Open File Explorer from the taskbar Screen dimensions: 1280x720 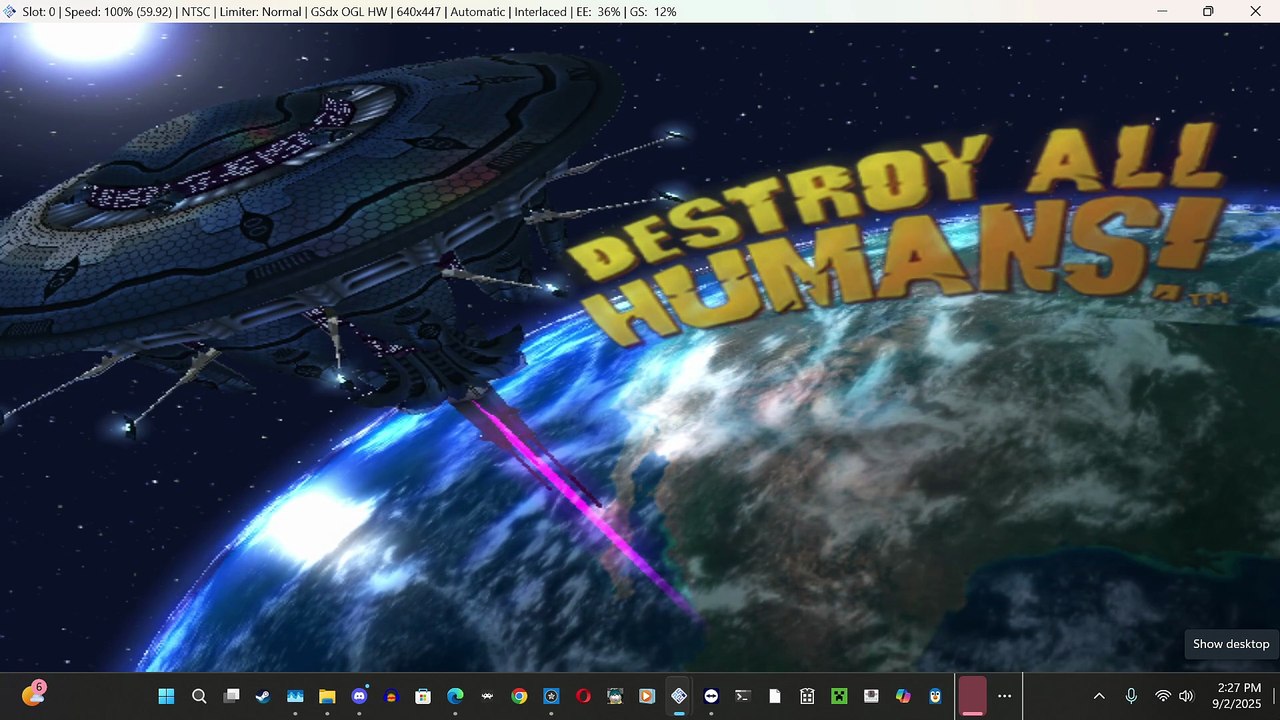coord(327,696)
